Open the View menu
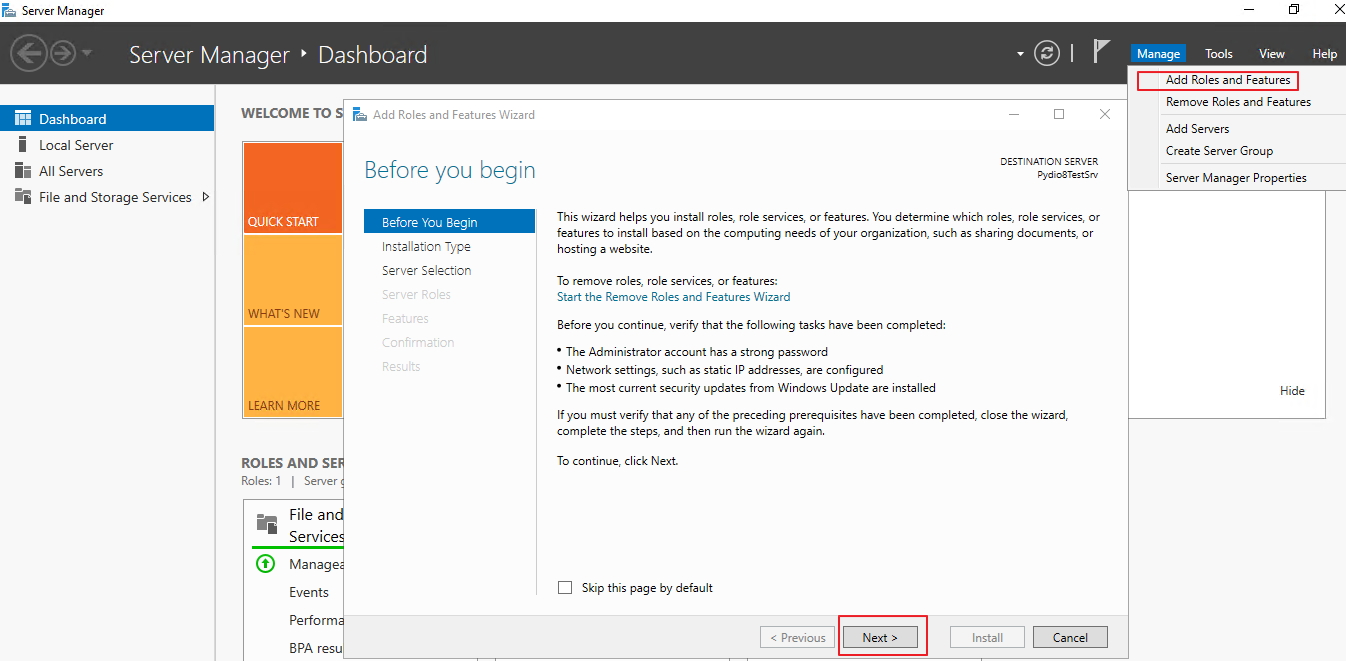Screen dimensions: 1346x661 point(1271,54)
